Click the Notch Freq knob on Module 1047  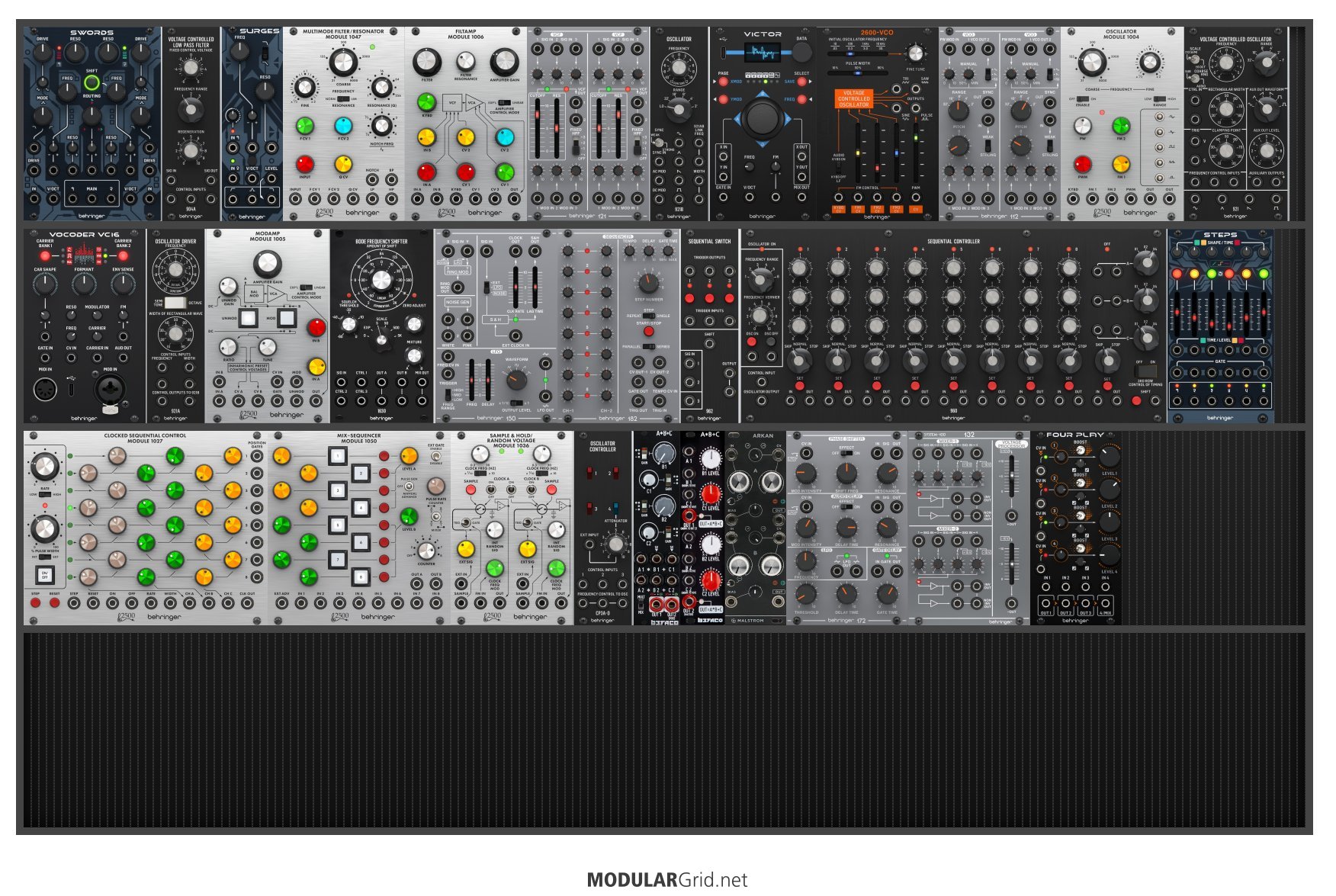(381, 125)
